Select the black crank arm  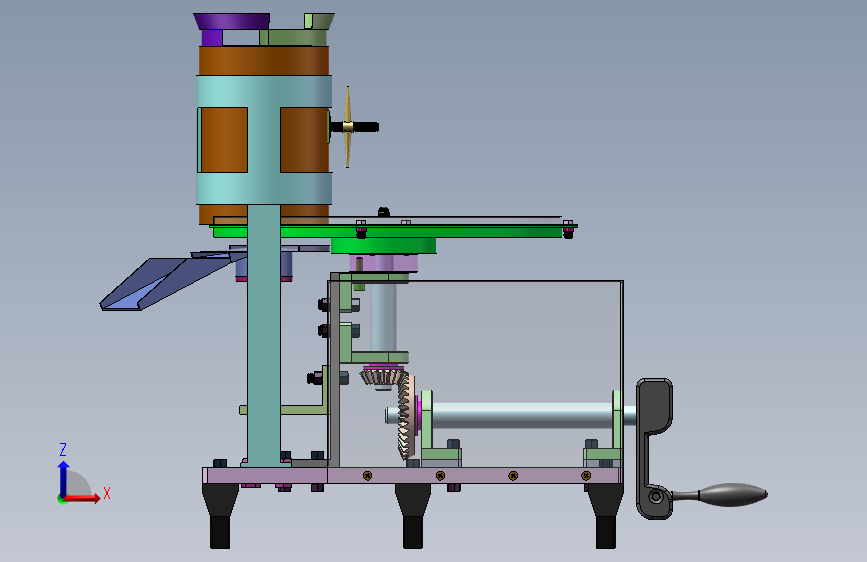tap(654, 448)
